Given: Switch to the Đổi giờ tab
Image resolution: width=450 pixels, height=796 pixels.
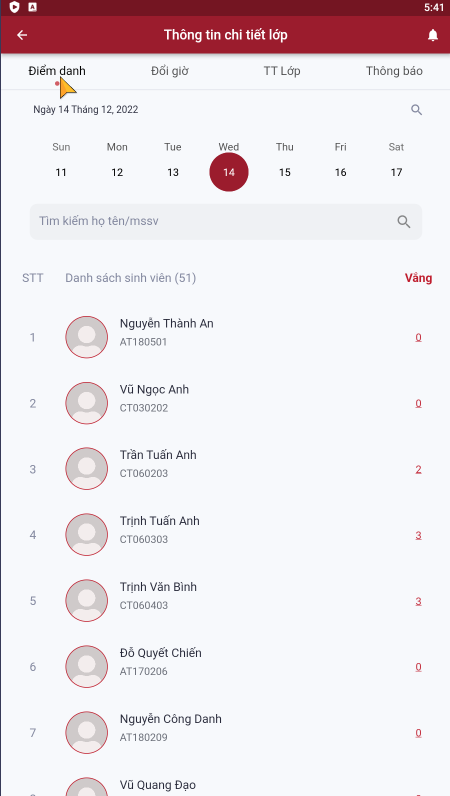Looking at the screenshot, I should point(170,71).
